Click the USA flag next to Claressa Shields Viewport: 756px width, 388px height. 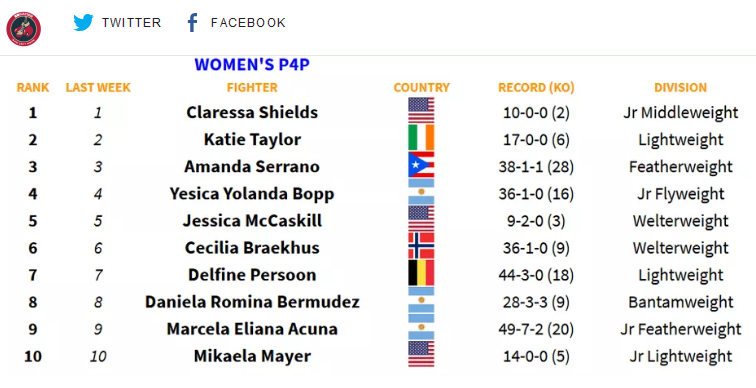click(421, 110)
